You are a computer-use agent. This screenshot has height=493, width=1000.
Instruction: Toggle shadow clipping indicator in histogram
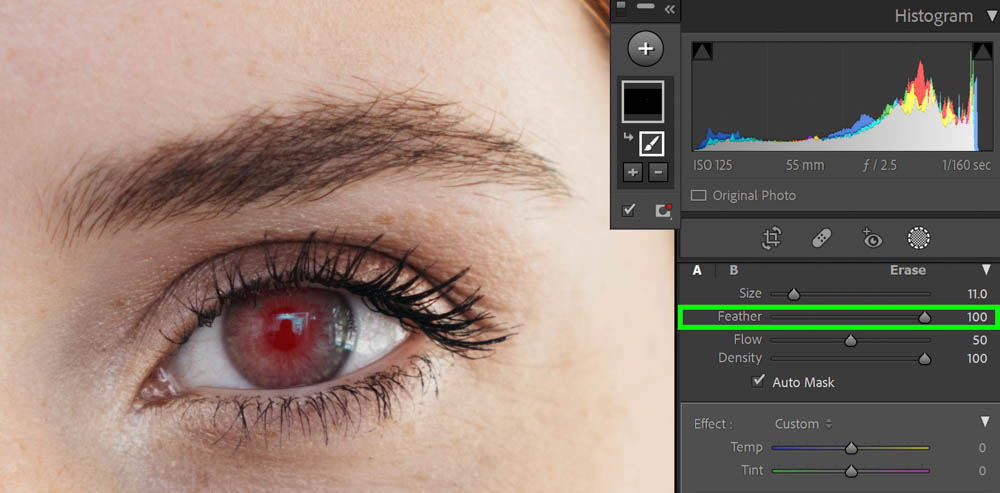(702, 52)
